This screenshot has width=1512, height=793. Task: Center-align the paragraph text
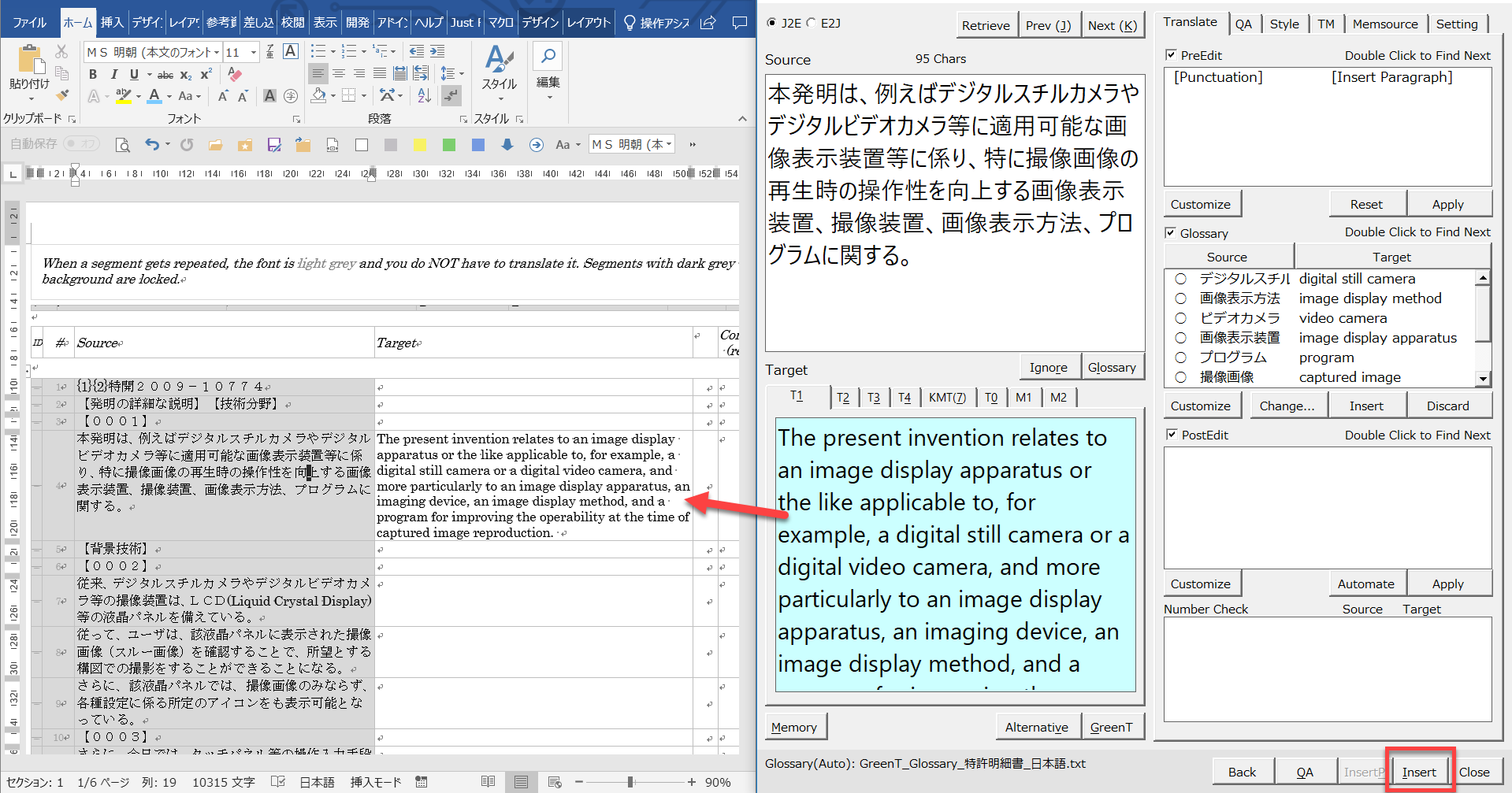[339, 74]
